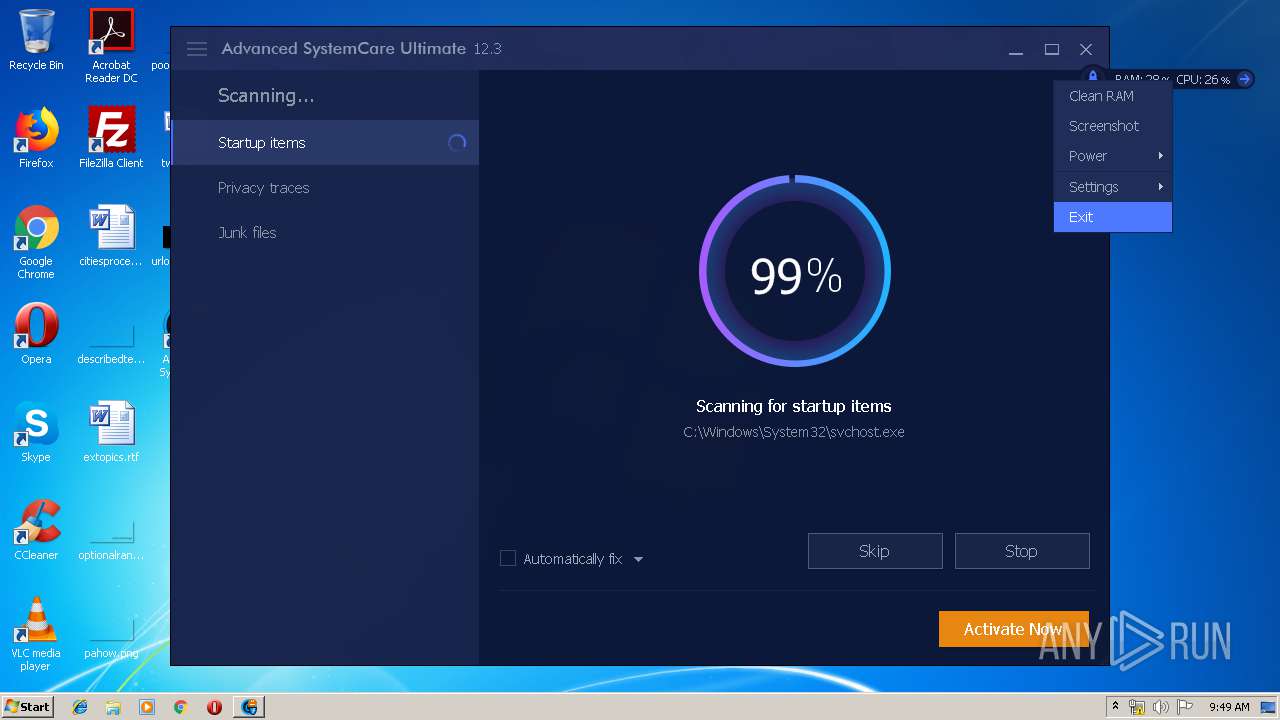Stop the scan

pos(1022,551)
